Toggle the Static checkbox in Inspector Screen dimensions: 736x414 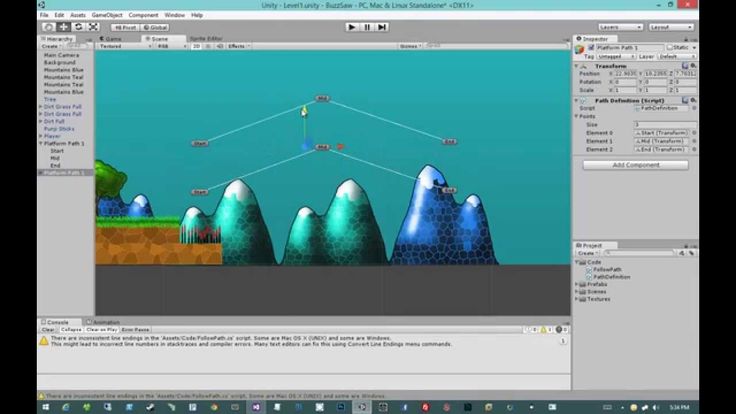click(669, 48)
